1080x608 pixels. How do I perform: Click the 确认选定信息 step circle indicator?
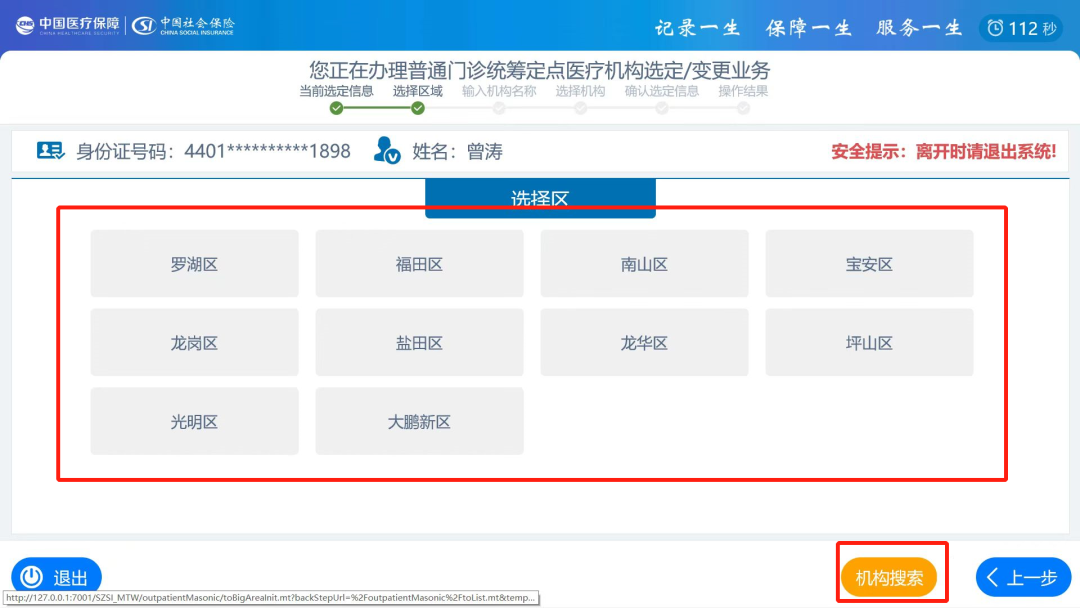661,107
